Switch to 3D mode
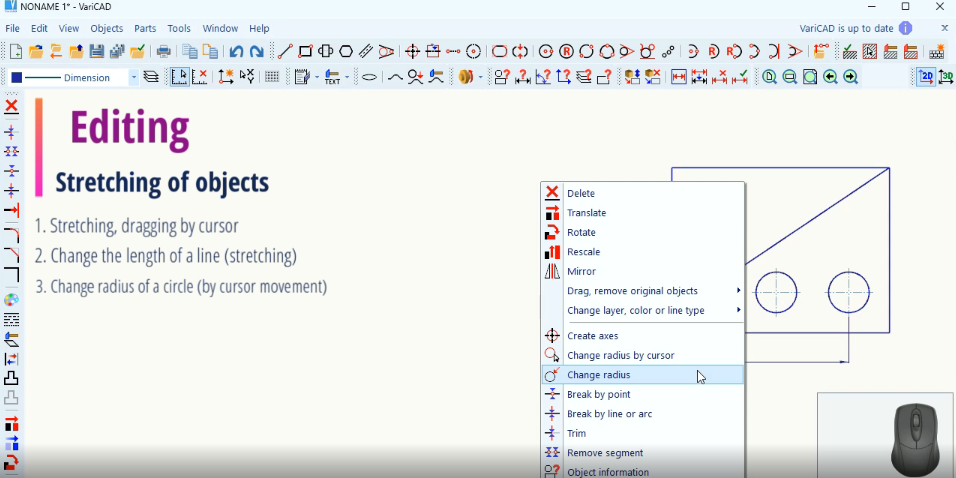 pos(944,77)
